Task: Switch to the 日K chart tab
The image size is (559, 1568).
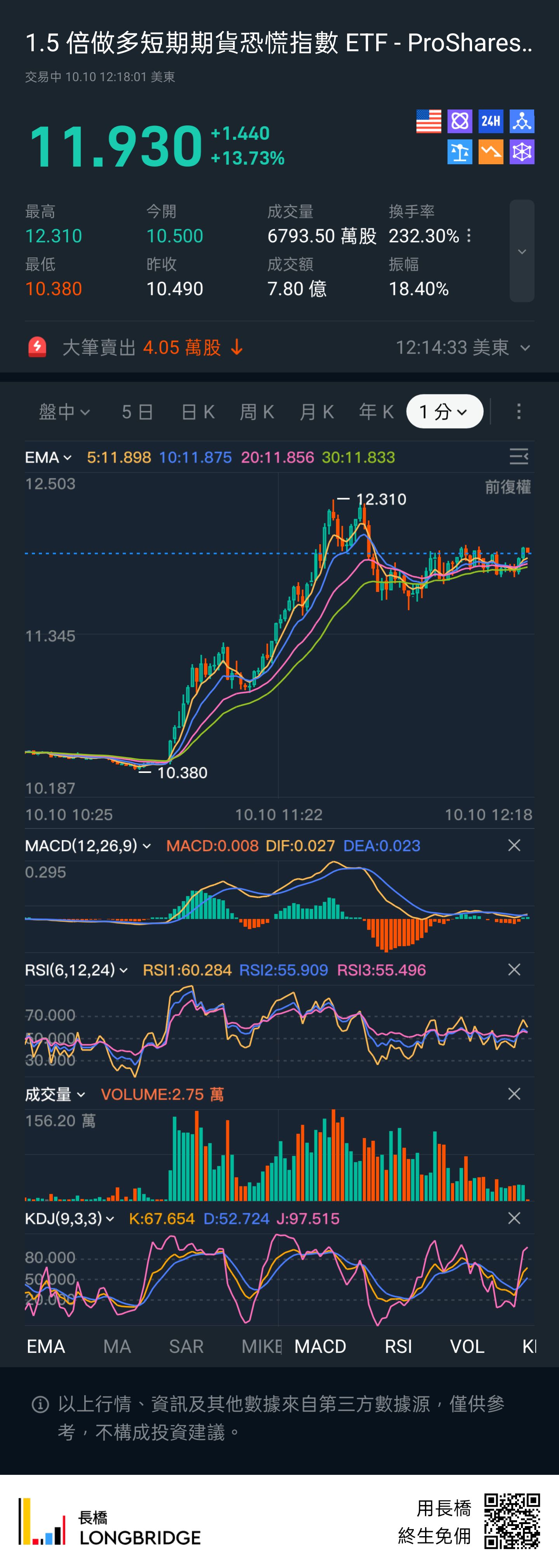Action: (198, 412)
